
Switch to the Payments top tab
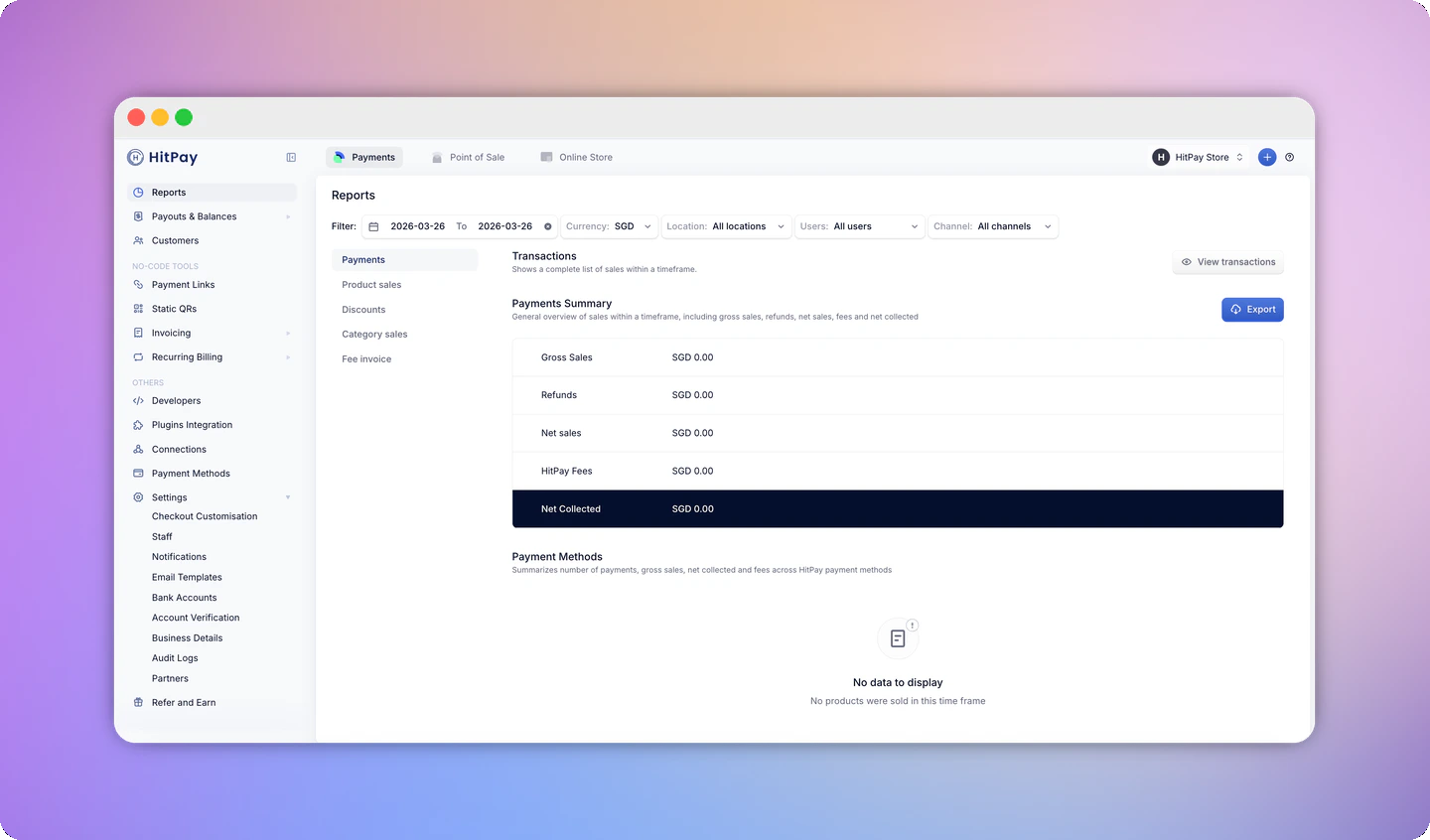(364, 157)
